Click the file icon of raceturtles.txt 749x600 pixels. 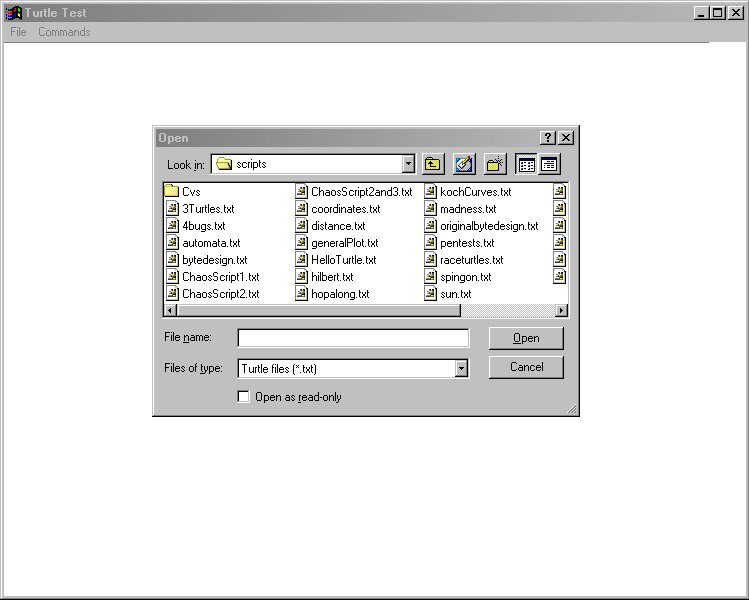[430, 259]
